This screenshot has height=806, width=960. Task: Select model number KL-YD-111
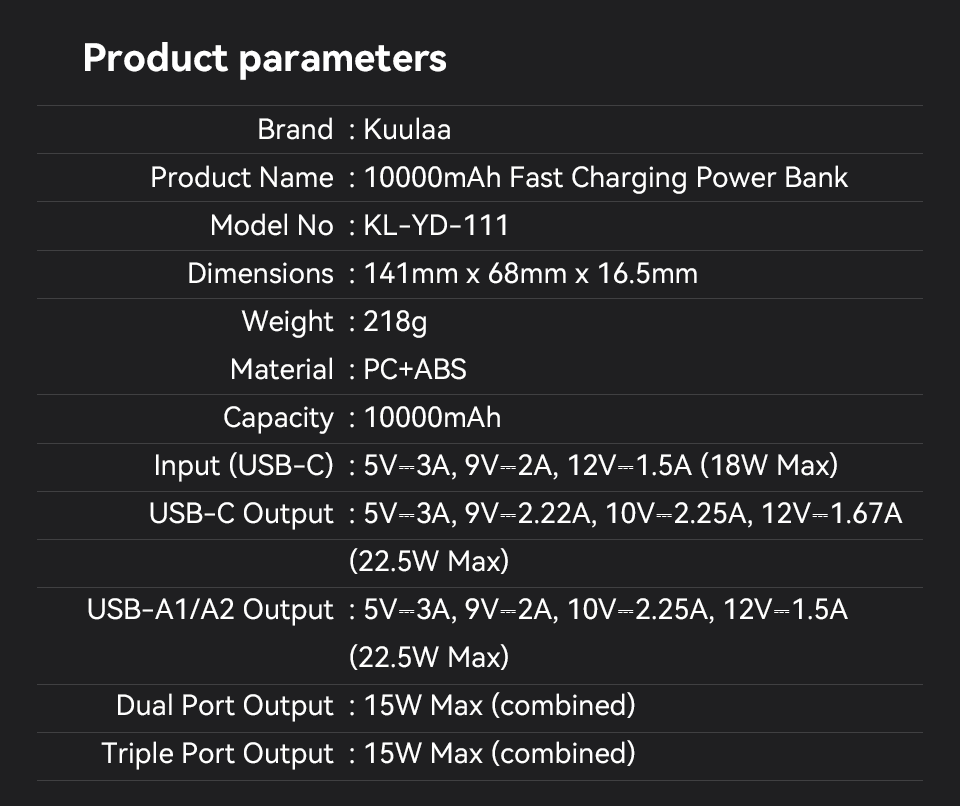point(437,225)
